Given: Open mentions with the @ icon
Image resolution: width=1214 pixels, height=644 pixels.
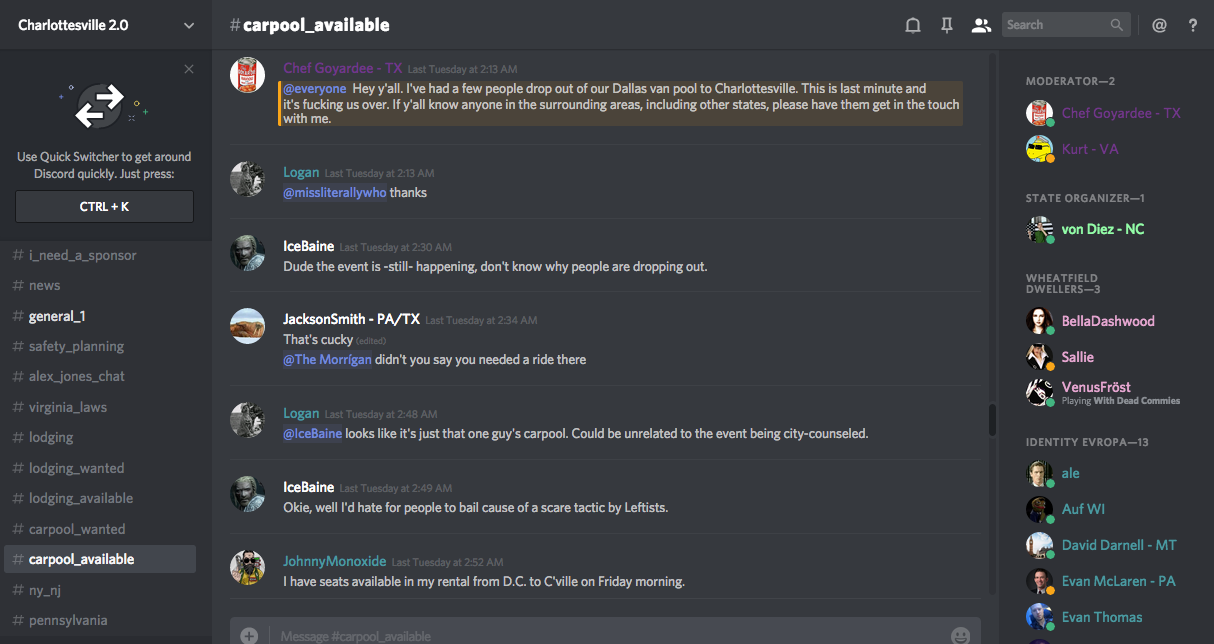Looking at the screenshot, I should pyautogui.click(x=1159, y=26).
